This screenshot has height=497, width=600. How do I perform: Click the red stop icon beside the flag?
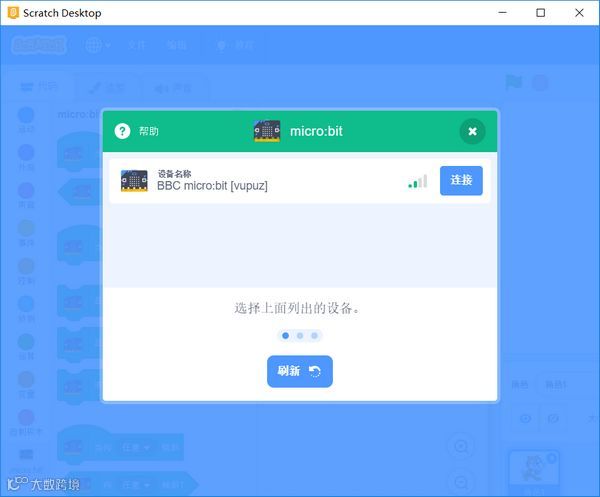click(x=540, y=83)
